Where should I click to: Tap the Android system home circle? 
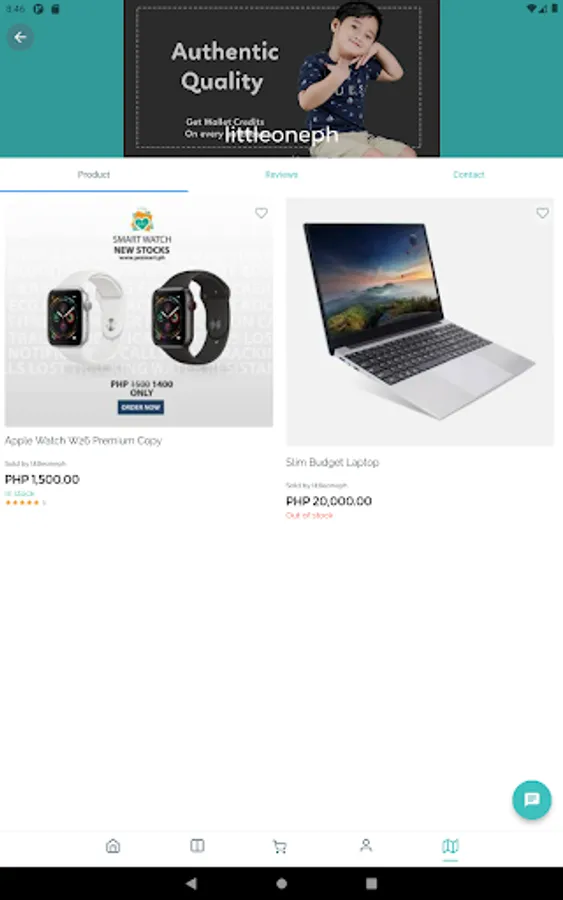(x=281, y=883)
